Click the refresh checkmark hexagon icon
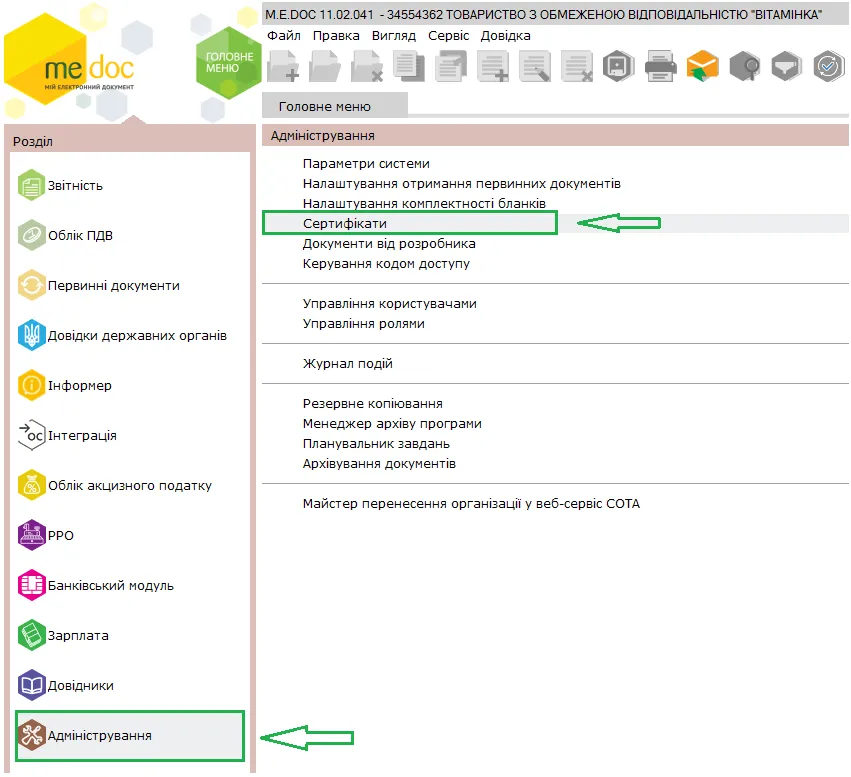The height and width of the screenshot is (777, 851). (x=829, y=66)
